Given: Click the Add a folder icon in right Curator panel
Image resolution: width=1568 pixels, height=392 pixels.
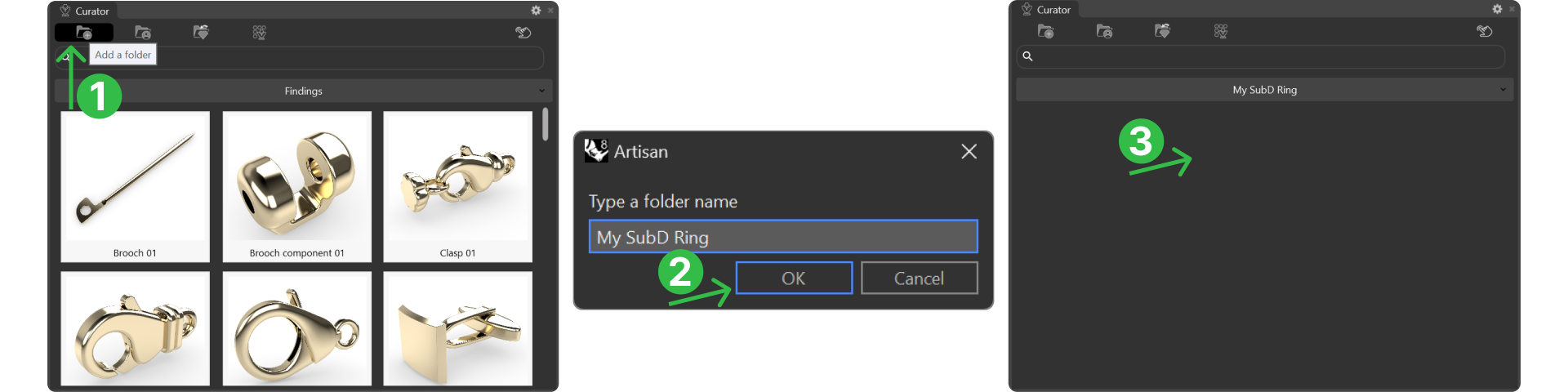Looking at the screenshot, I should 1045,31.
